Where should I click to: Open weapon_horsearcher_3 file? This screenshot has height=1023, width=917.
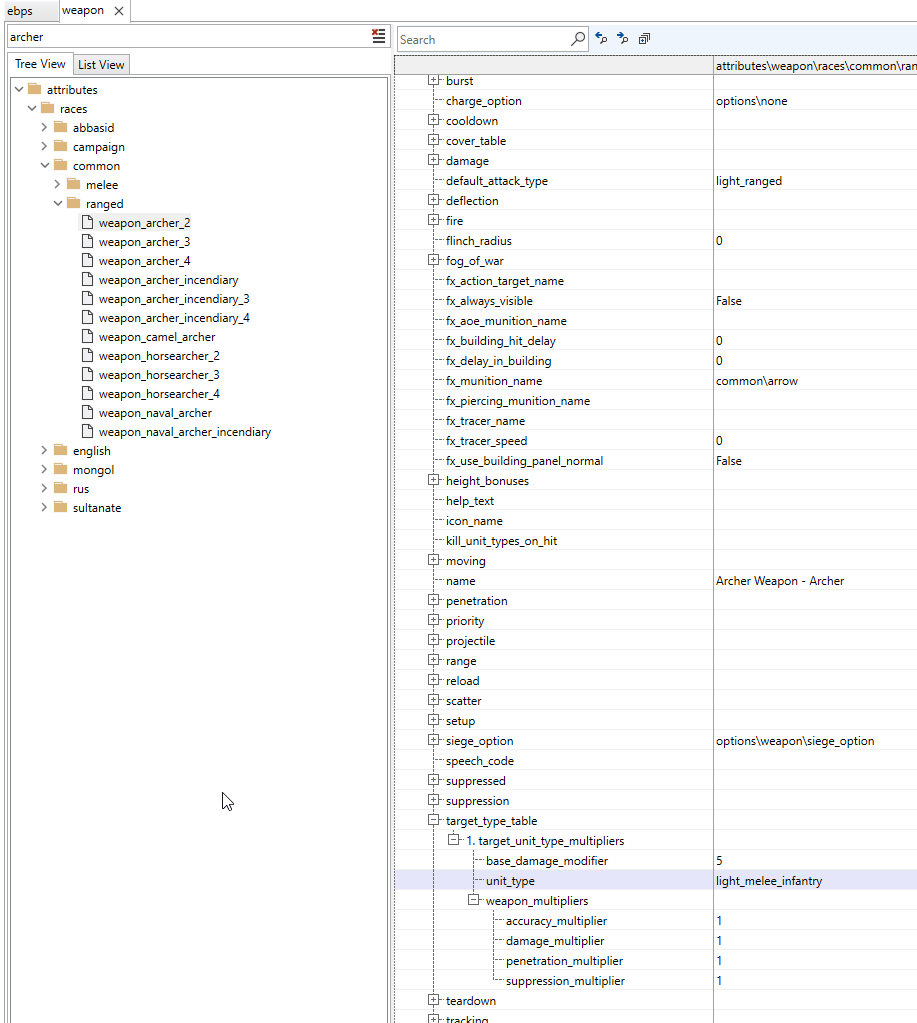[x=159, y=374]
